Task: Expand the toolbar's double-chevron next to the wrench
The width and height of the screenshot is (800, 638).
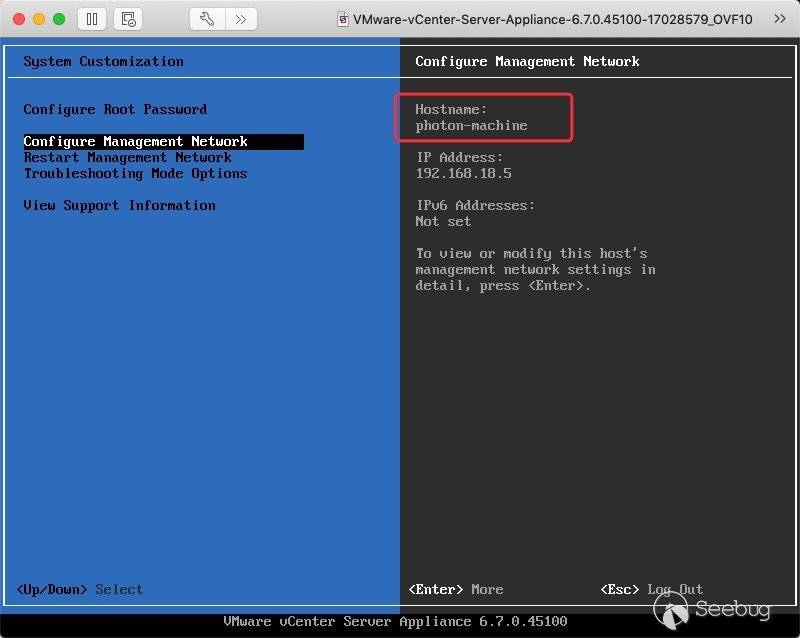Action: 240,19
